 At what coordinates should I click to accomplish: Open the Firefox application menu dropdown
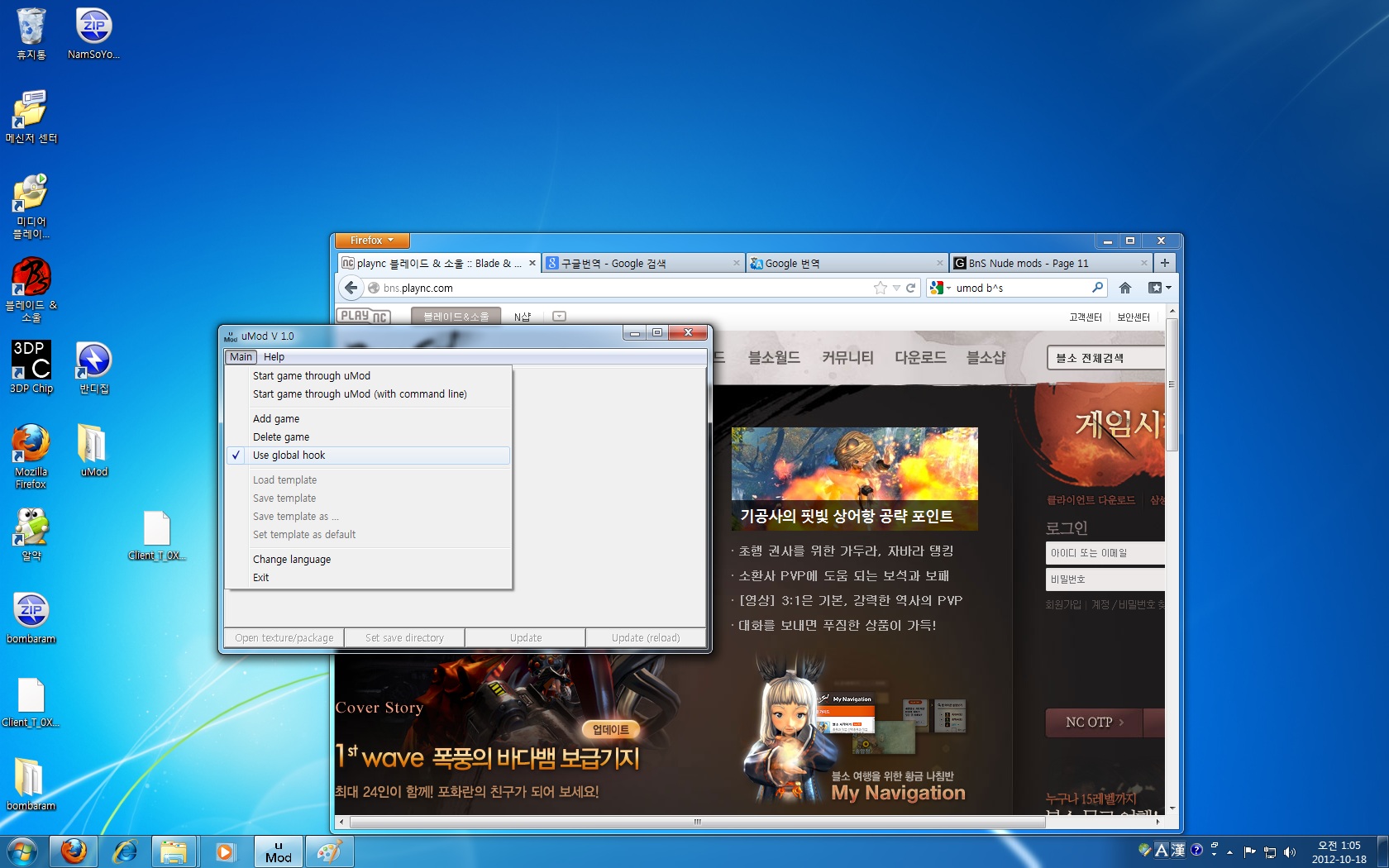click(372, 241)
